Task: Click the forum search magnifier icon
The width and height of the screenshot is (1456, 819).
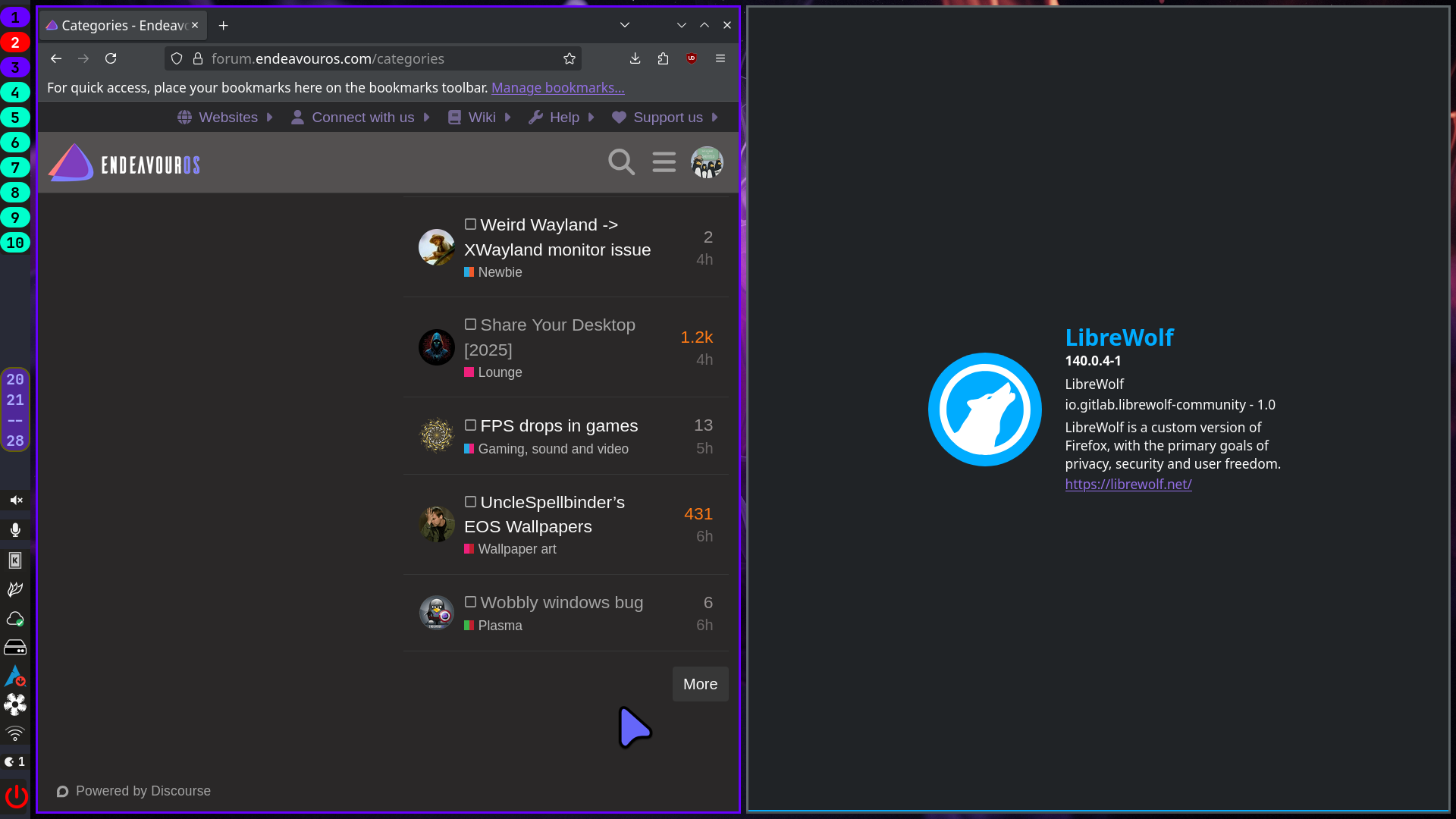Action: pyautogui.click(x=621, y=162)
